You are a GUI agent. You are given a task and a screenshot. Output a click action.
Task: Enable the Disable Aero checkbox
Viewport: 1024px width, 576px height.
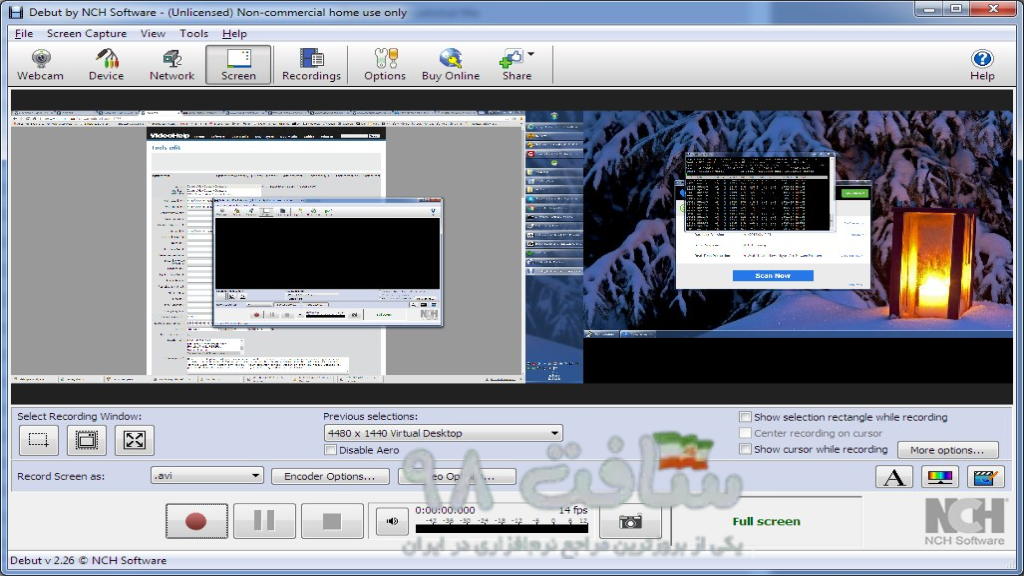(x=330, y=450)
